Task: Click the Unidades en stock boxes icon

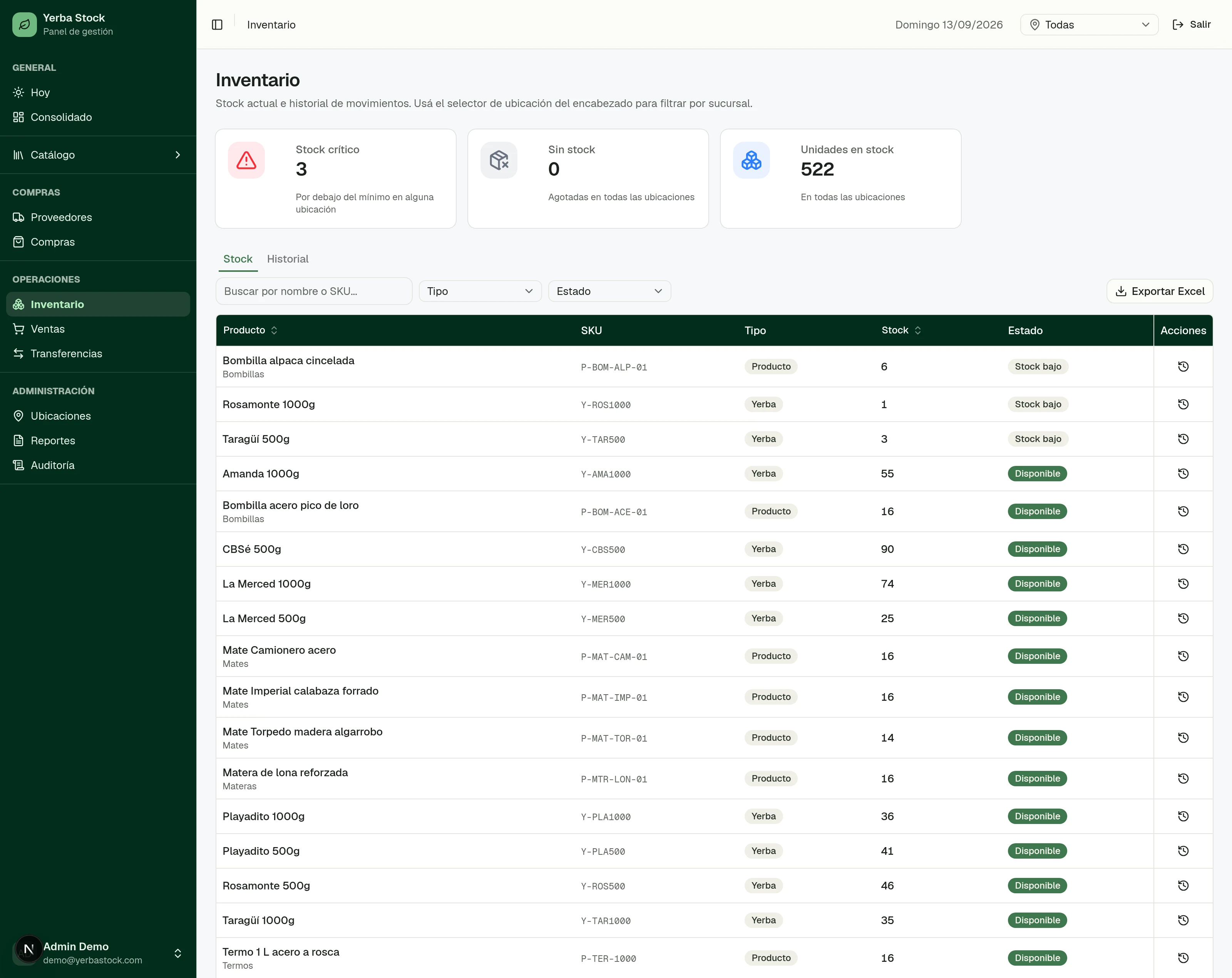Action: (752, 160)
